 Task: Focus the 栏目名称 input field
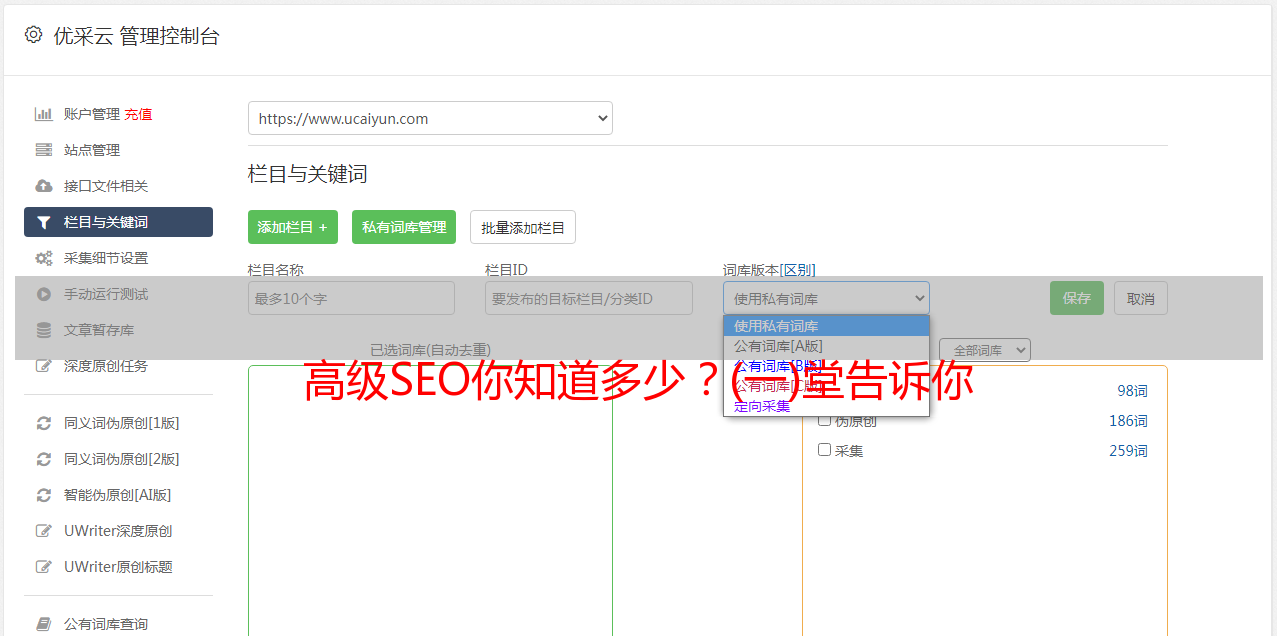(x=351, y=298)
